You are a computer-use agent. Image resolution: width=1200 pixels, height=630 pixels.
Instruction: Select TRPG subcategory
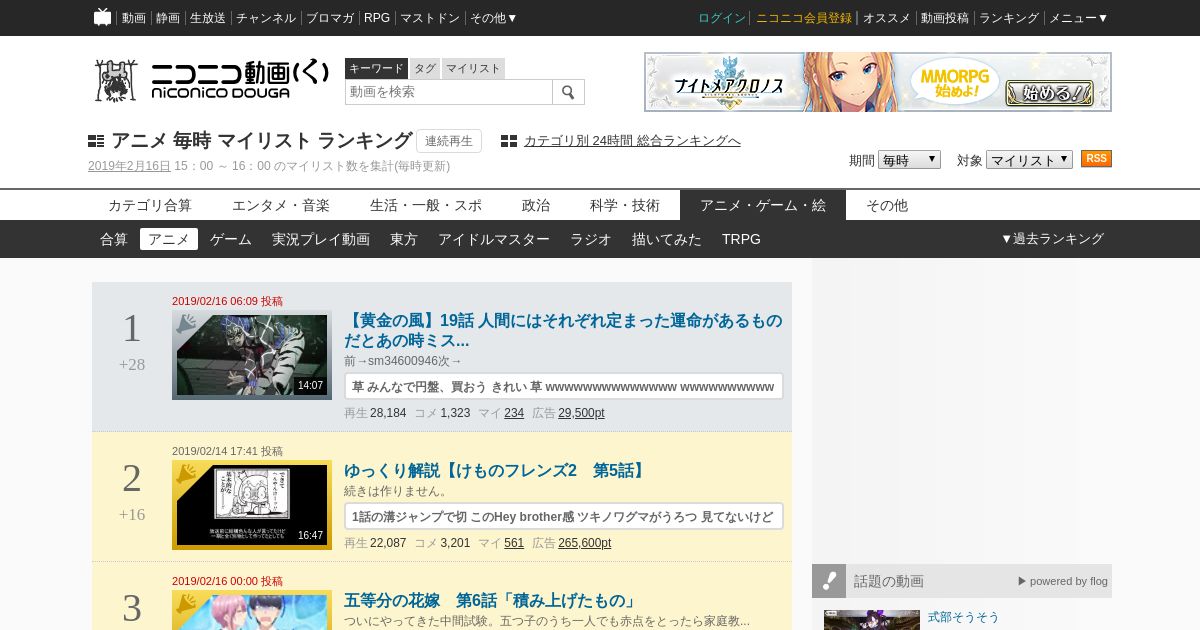point(741,239)
